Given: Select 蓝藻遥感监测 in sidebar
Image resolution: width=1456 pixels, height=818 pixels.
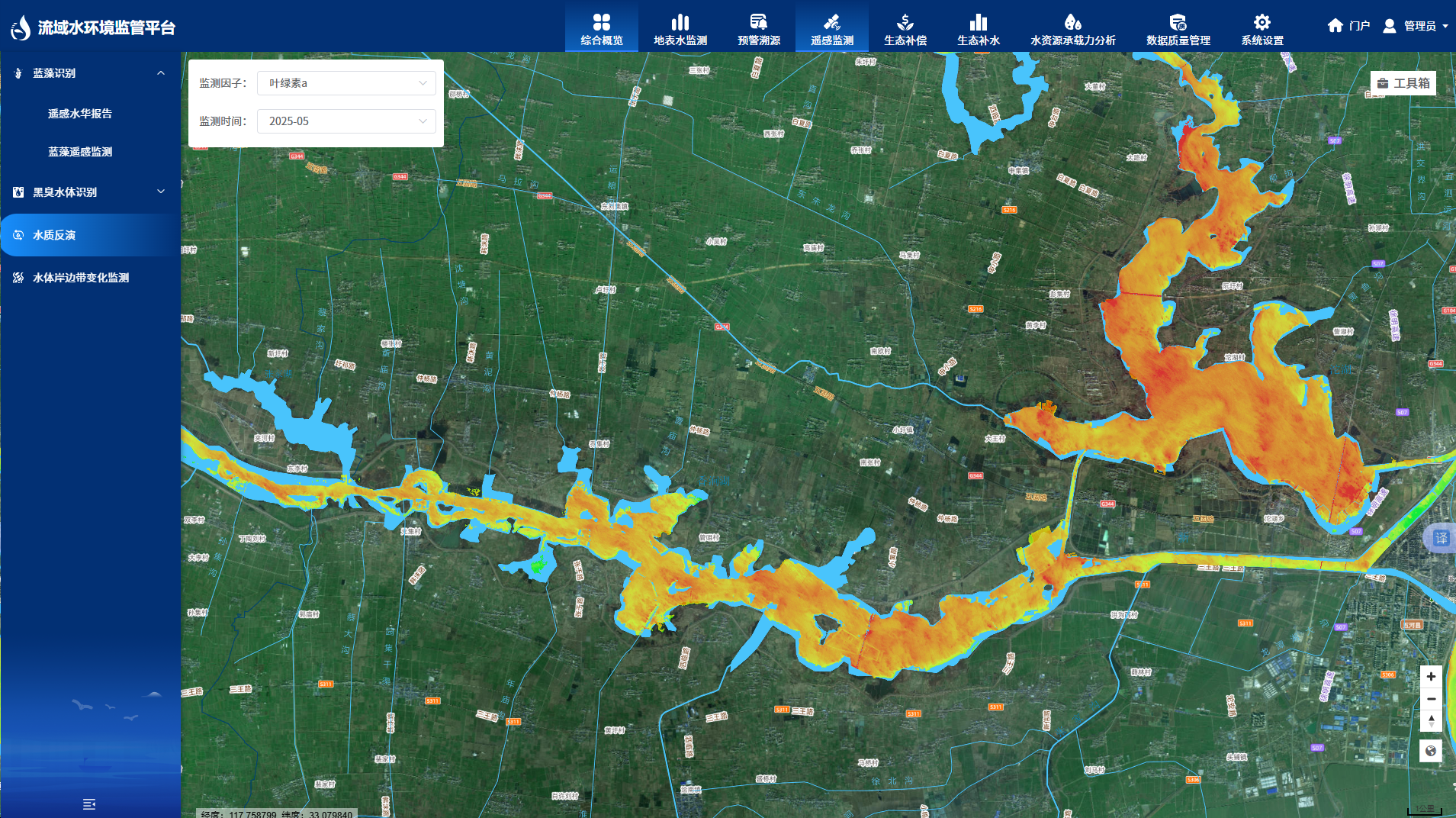Looking at the screenshot, I should (80, 152).
